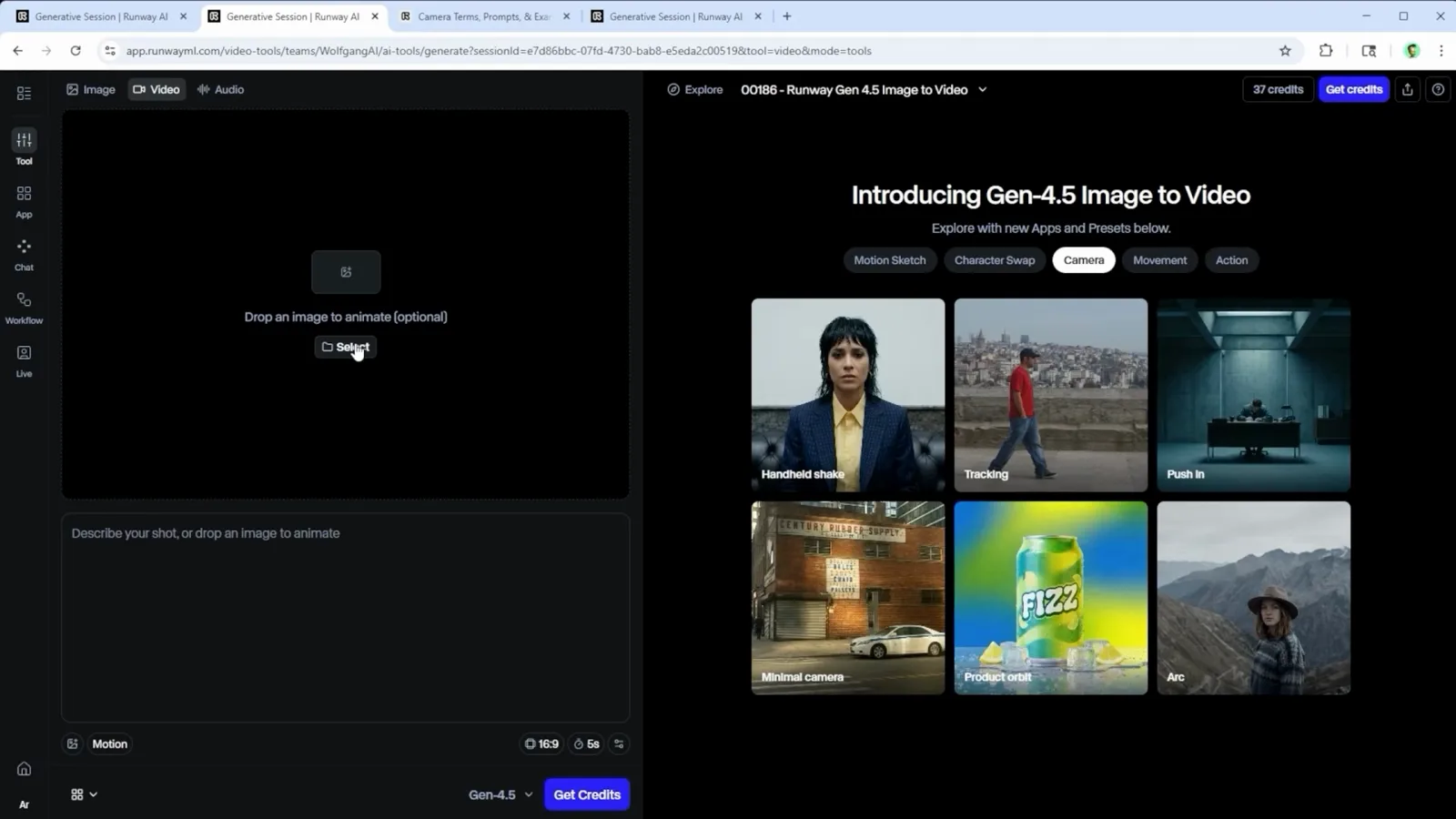Open the App section in sidebar
The width and height of the screenshot is (1456, 819).
(24, 202)
